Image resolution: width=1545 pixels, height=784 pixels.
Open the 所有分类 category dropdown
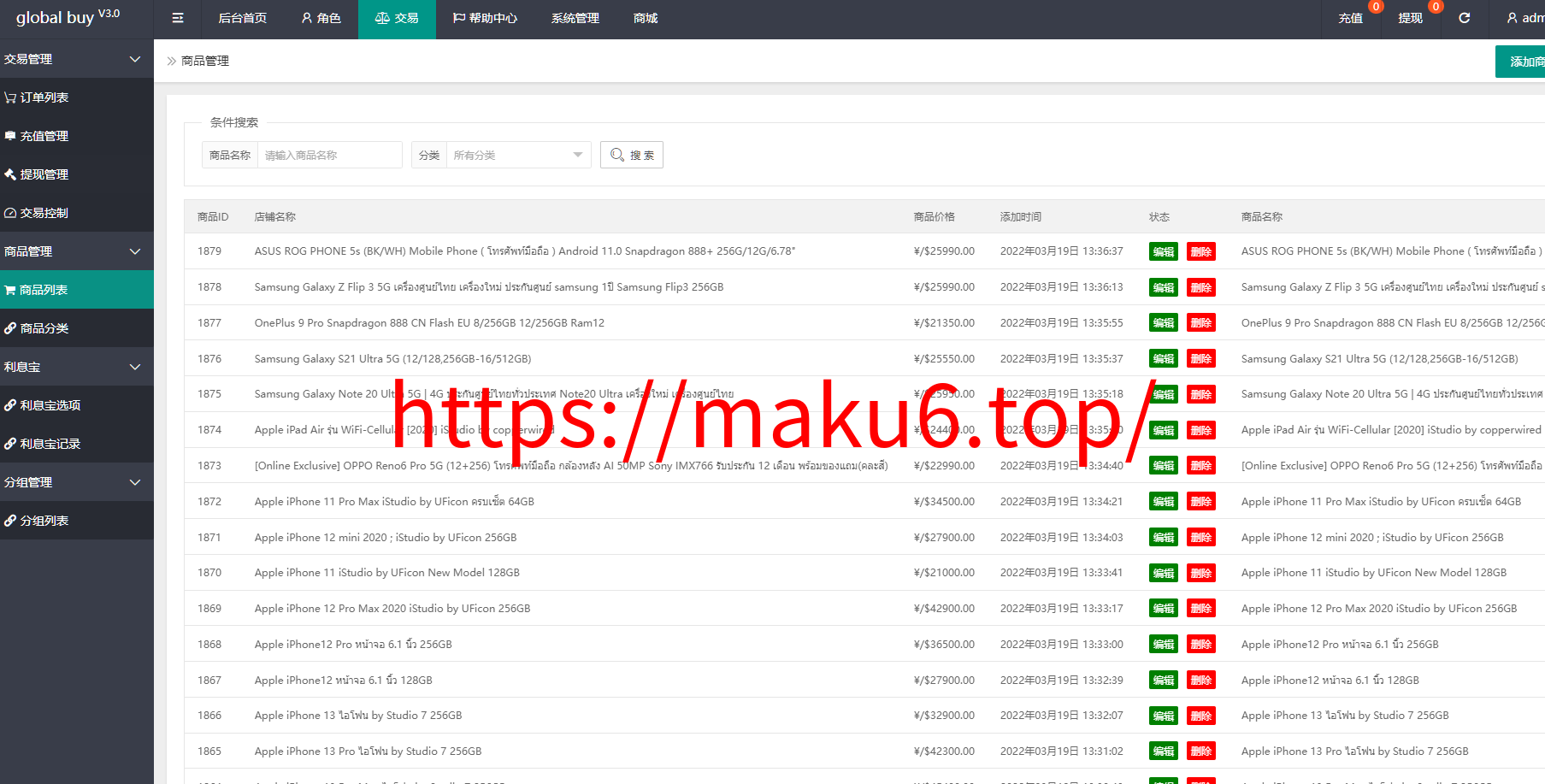pos(518,155)
